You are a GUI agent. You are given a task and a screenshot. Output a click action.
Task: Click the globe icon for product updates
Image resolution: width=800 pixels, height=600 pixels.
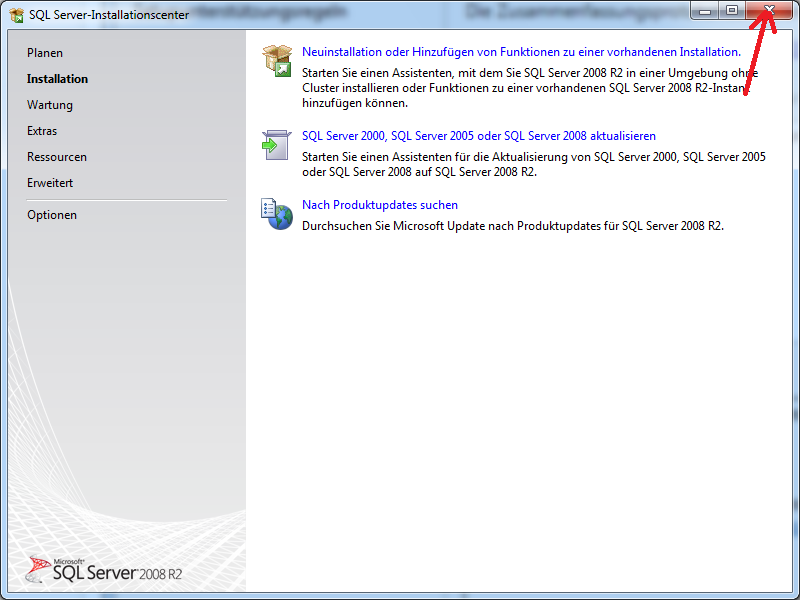[x=276, y=213]
